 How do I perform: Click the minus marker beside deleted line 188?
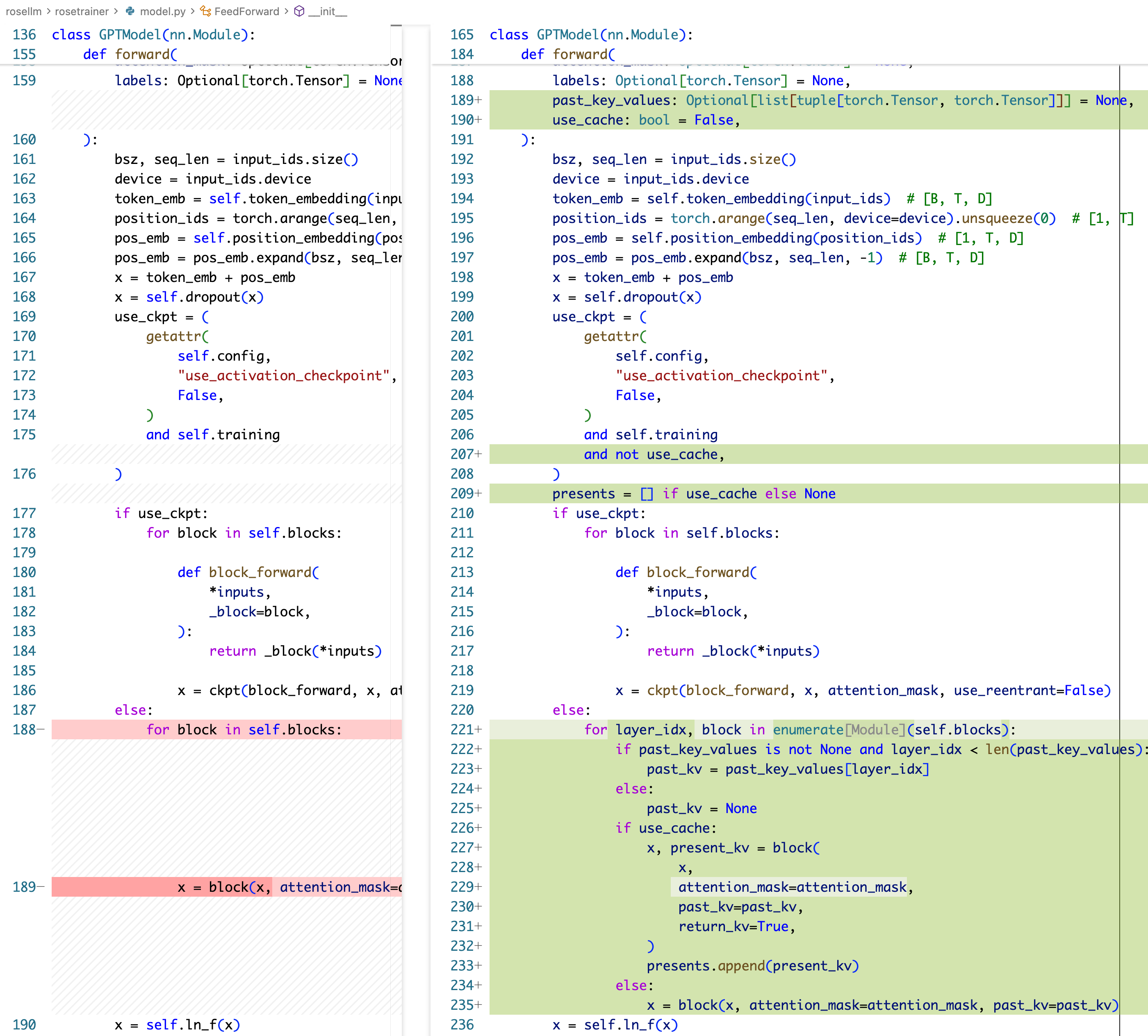41,730
